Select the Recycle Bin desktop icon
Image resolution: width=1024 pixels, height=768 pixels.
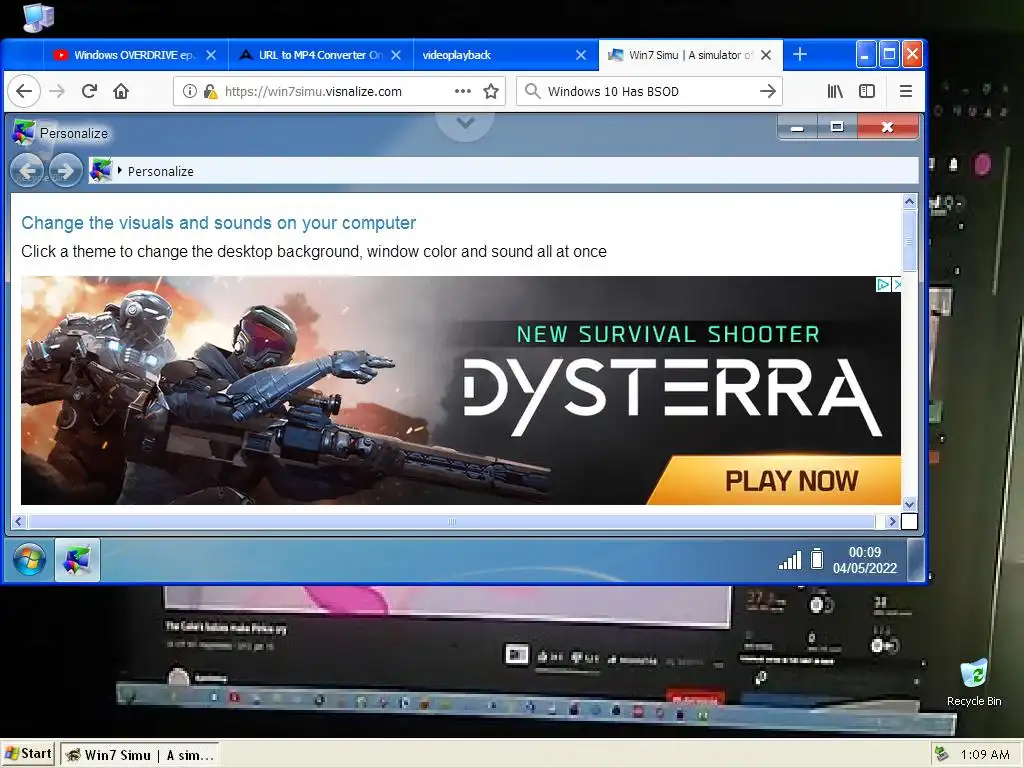[x=974, y=682]
